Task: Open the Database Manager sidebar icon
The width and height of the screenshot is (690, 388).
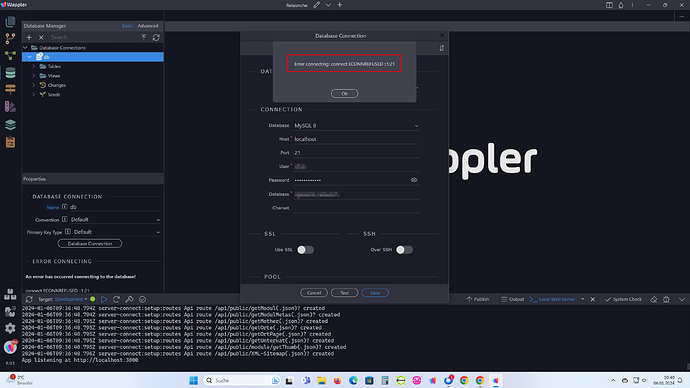Action: [x=10, y=73]
